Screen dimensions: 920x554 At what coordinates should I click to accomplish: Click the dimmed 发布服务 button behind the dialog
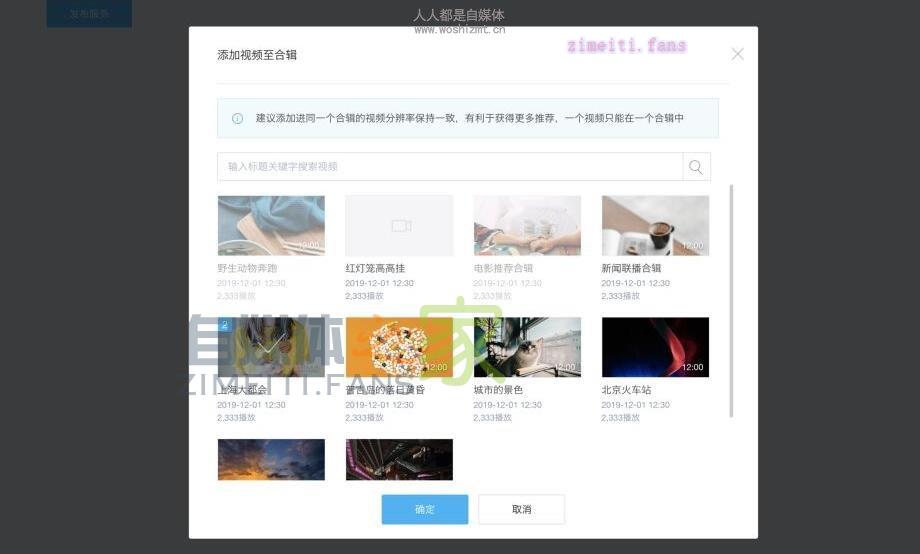(89, 13)
